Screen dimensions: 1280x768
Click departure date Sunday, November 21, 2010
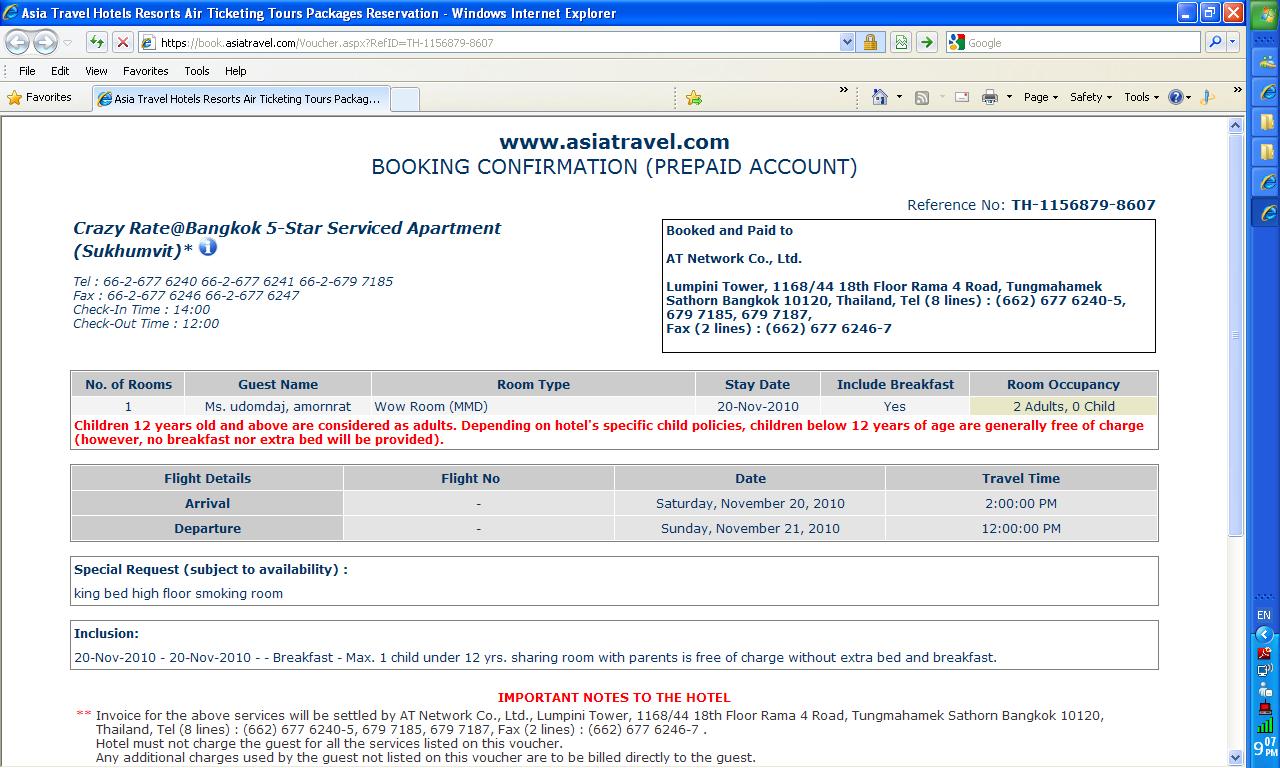(x=750, y=528)
